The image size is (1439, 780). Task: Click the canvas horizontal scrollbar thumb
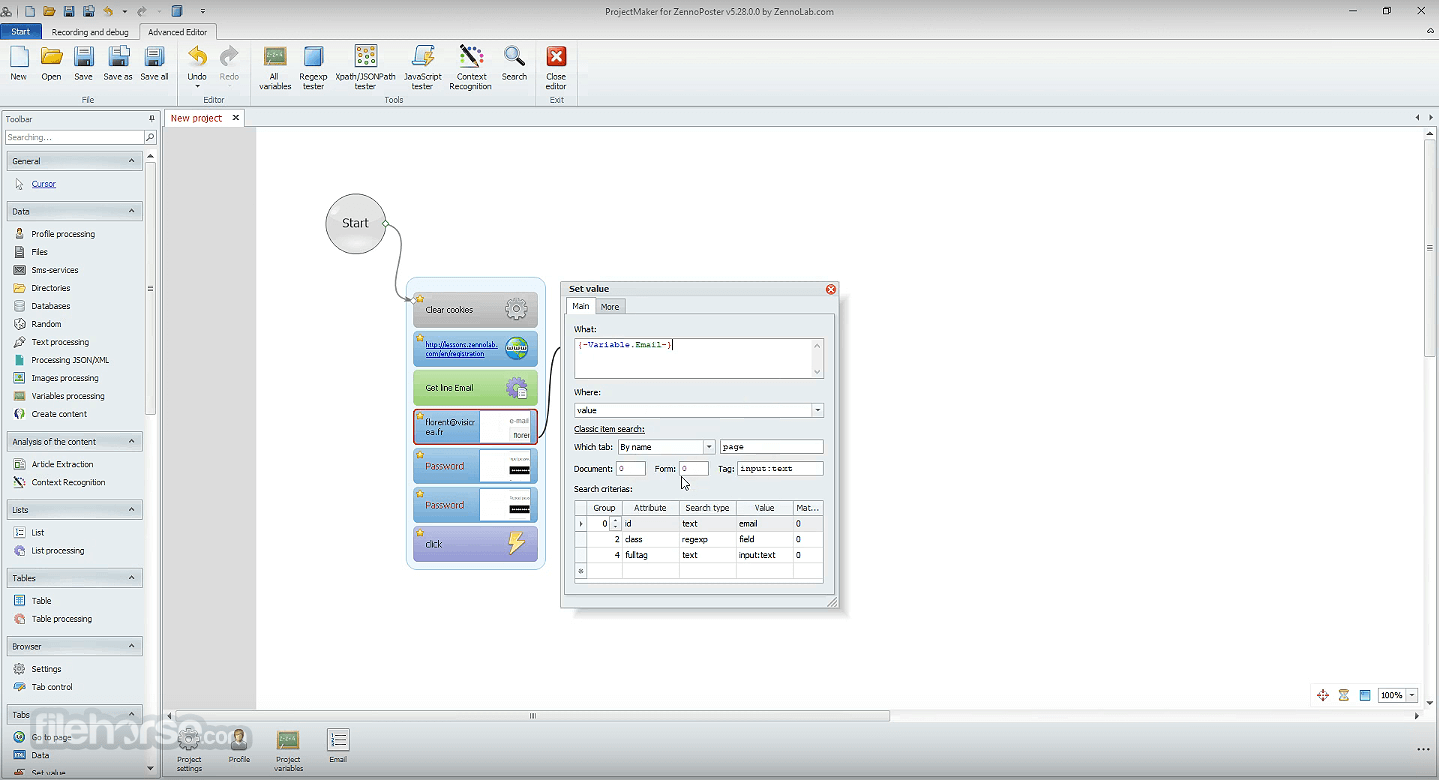[x=533, y=716]
